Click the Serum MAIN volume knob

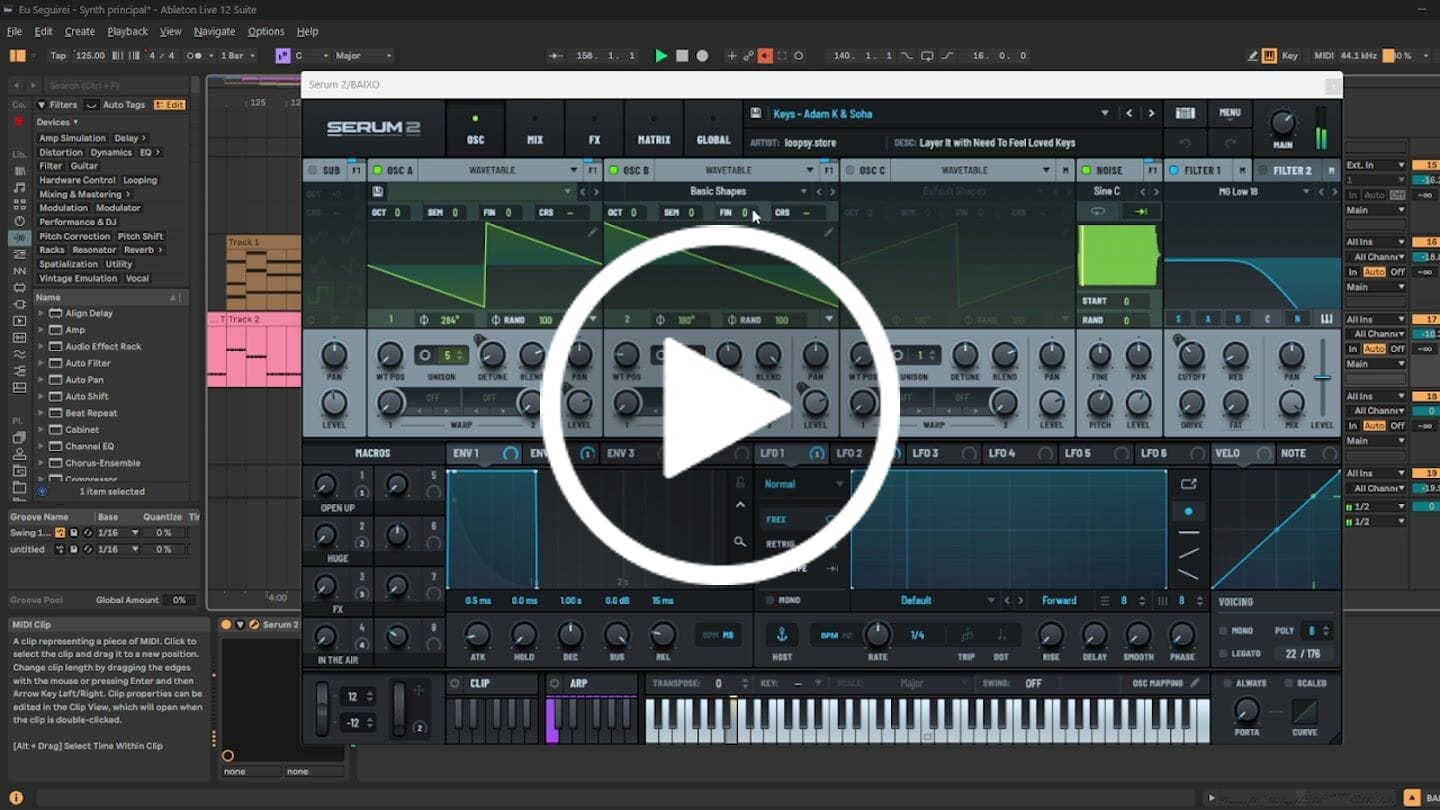[1282, 122]
